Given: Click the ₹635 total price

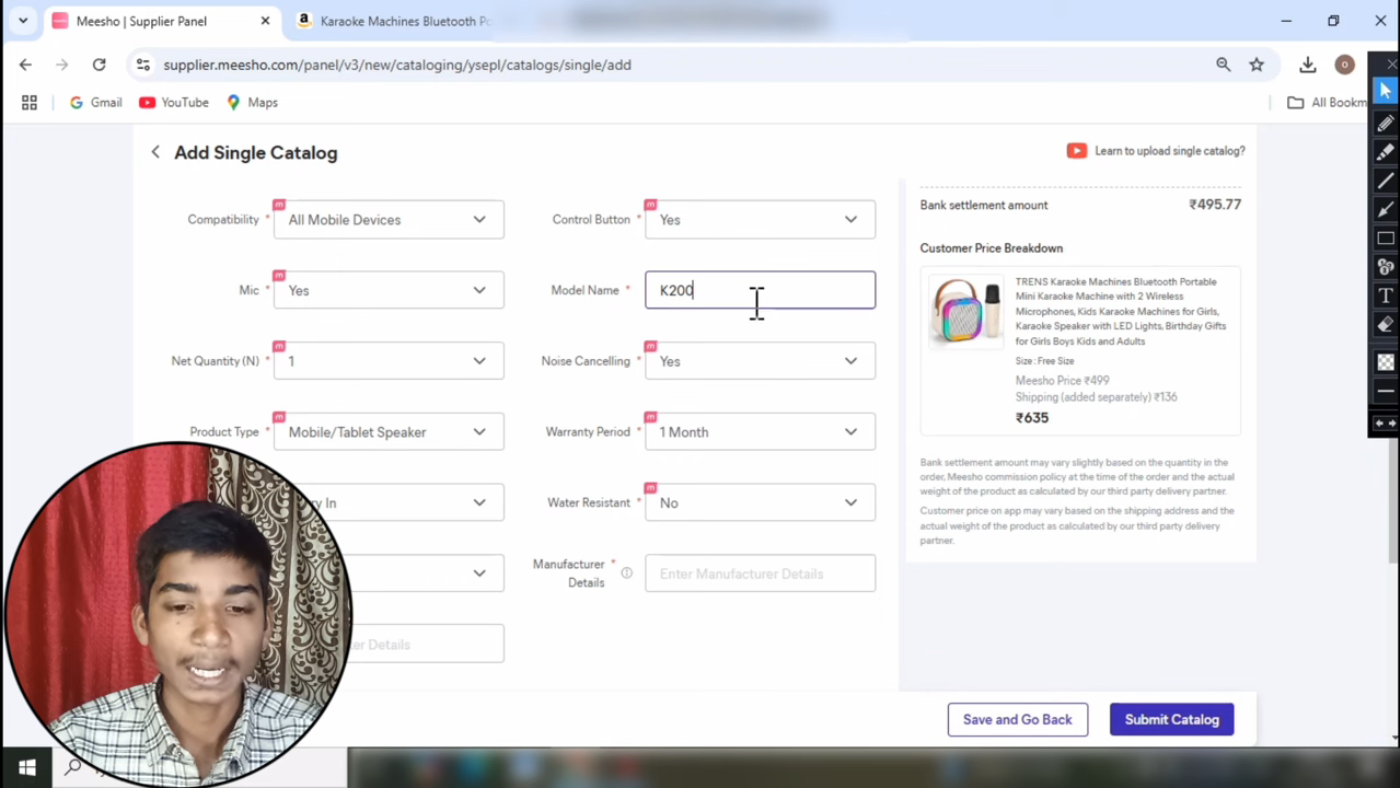Looking at the screenshot, I should 1032,418.
